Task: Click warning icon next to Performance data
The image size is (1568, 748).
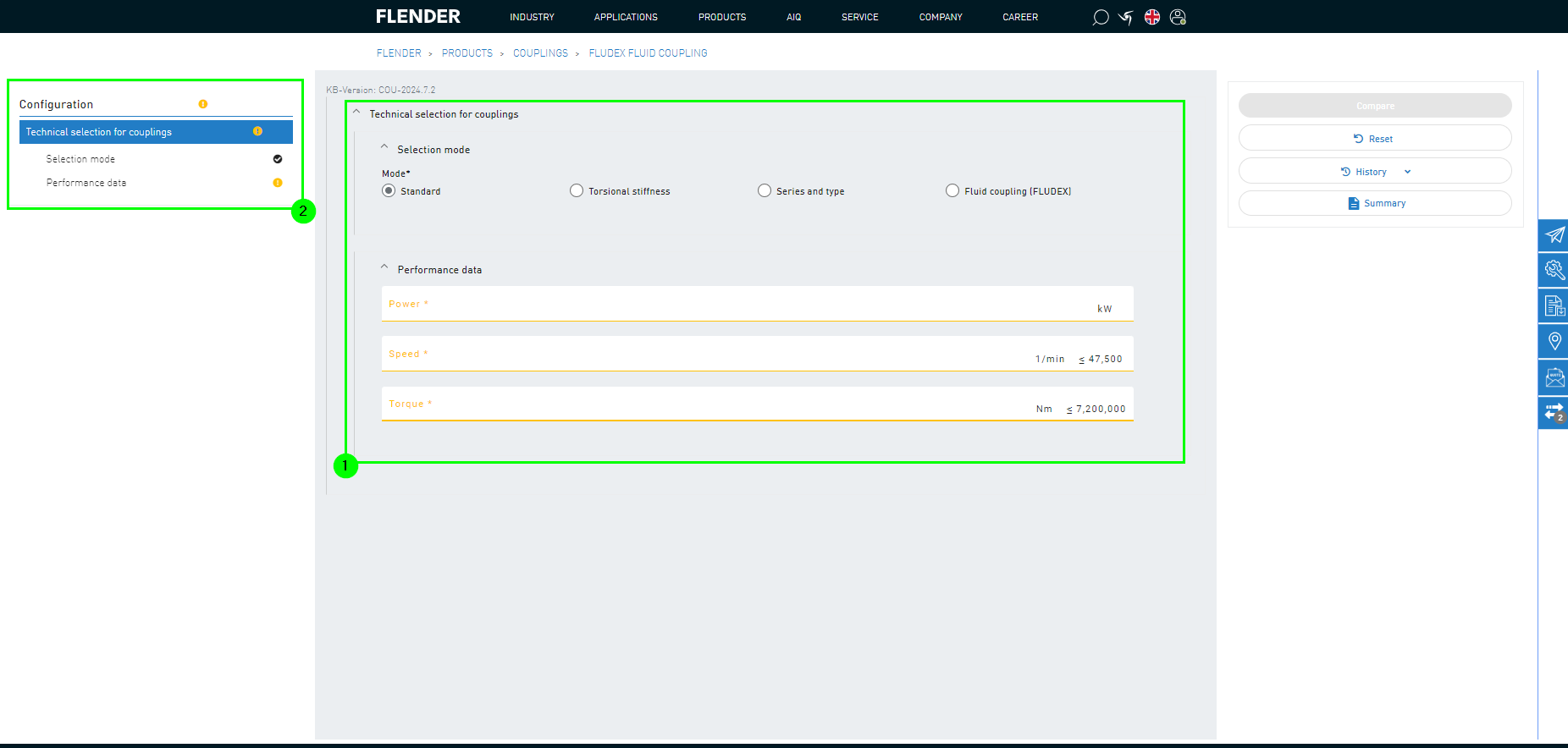Action: click(x=278, y=183)
